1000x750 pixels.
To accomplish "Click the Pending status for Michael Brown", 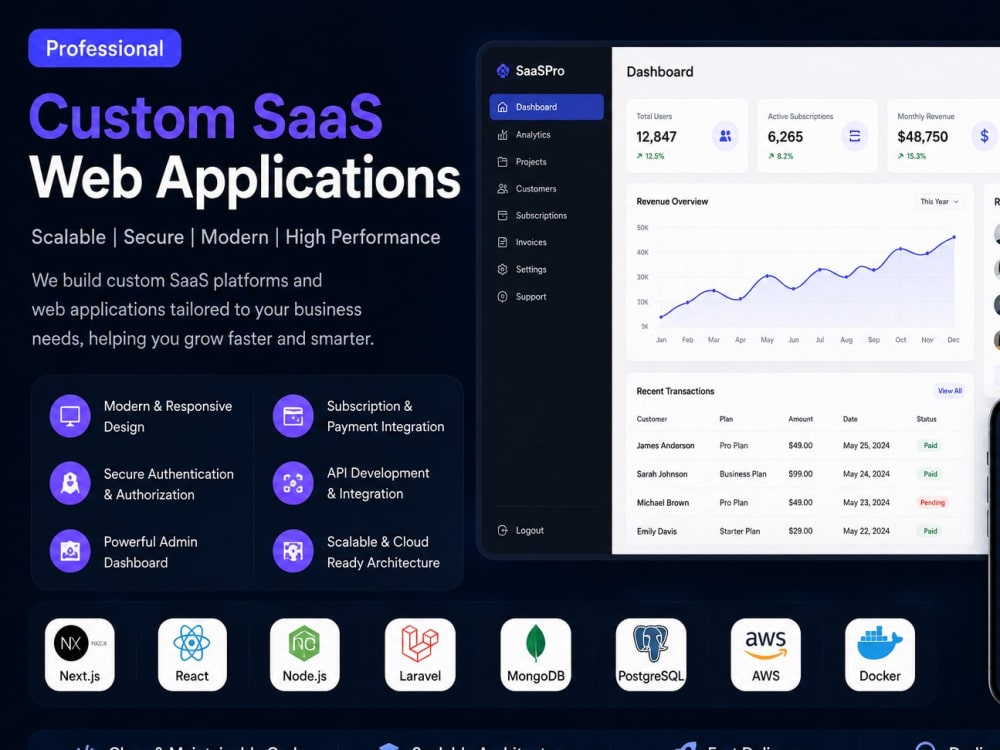I will (x=932, y=503).
